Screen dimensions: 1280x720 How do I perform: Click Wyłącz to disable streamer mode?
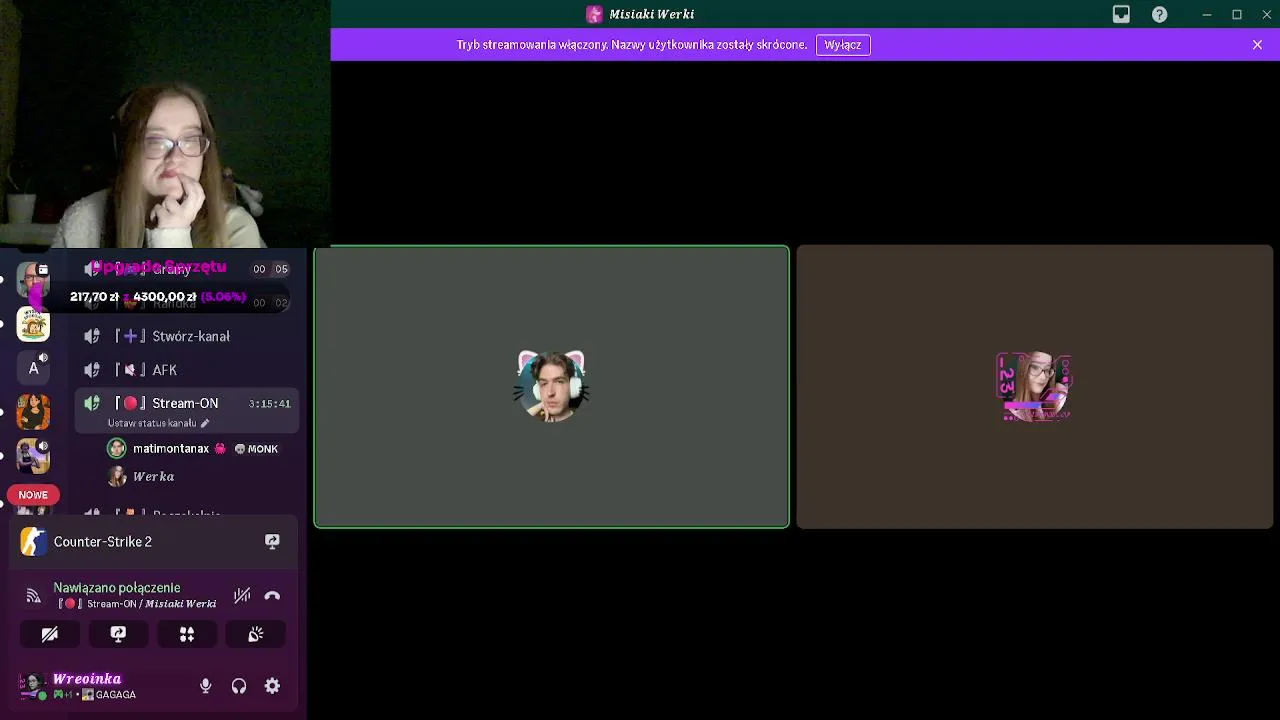pos(843,45)
